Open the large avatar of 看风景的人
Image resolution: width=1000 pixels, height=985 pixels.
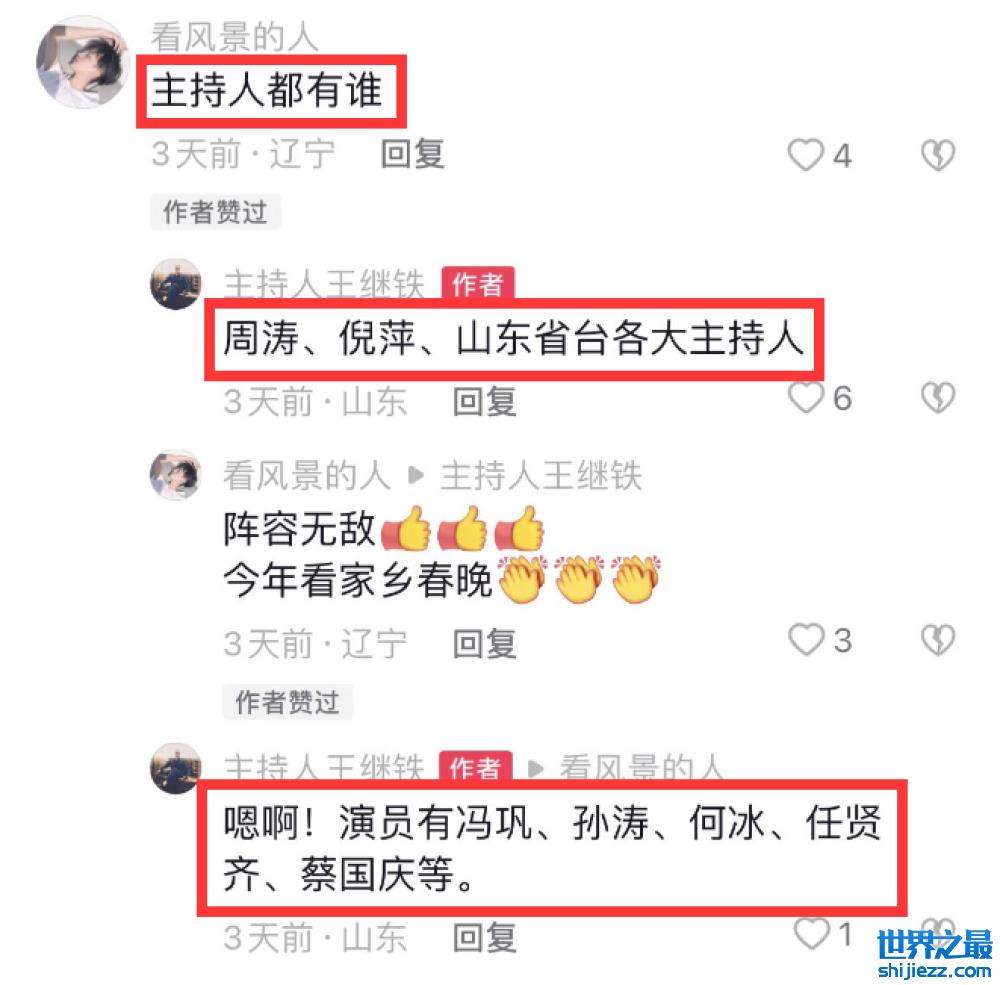tap(83, 62)
